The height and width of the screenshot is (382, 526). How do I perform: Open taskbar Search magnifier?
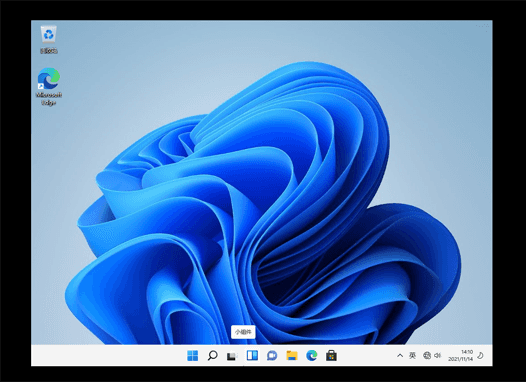click(x=212, y=356)
